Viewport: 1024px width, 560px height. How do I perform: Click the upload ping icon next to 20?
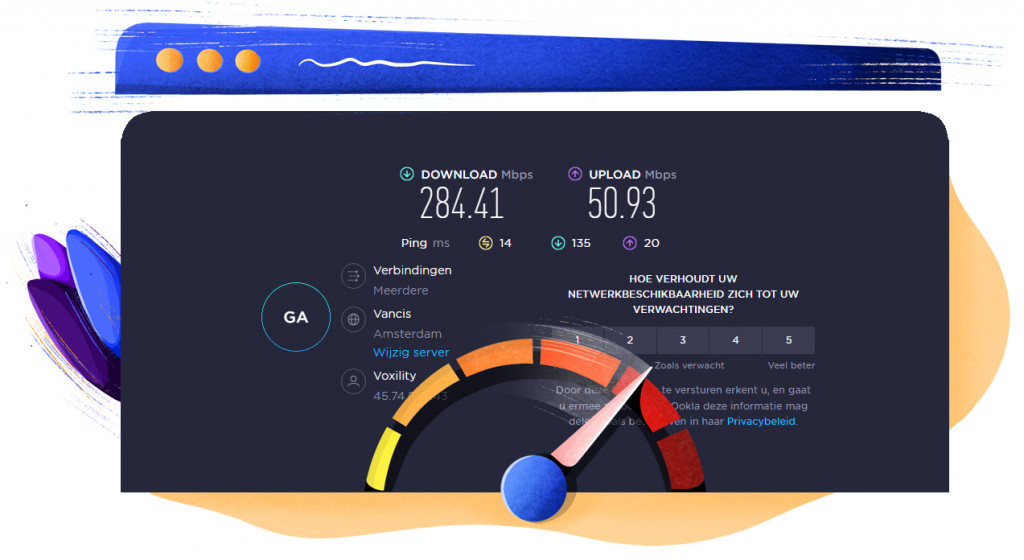[630, 243]
